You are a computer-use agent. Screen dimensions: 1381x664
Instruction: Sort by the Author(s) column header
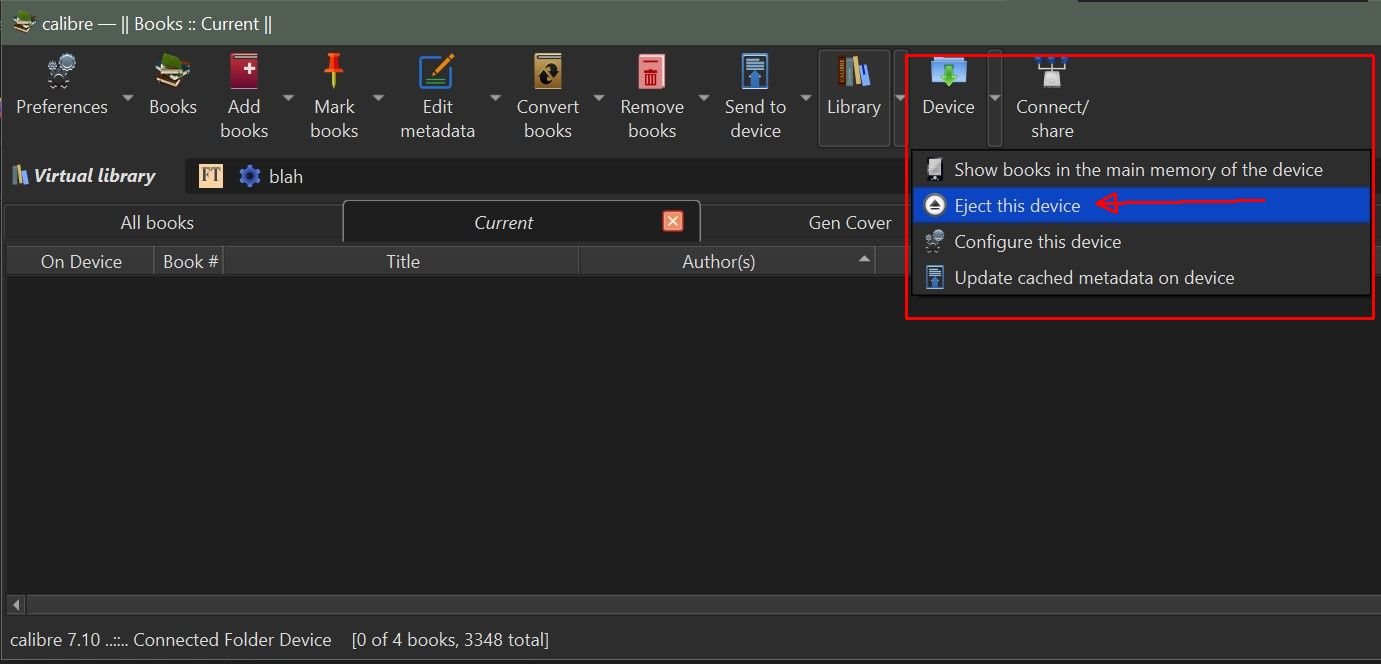727,262
